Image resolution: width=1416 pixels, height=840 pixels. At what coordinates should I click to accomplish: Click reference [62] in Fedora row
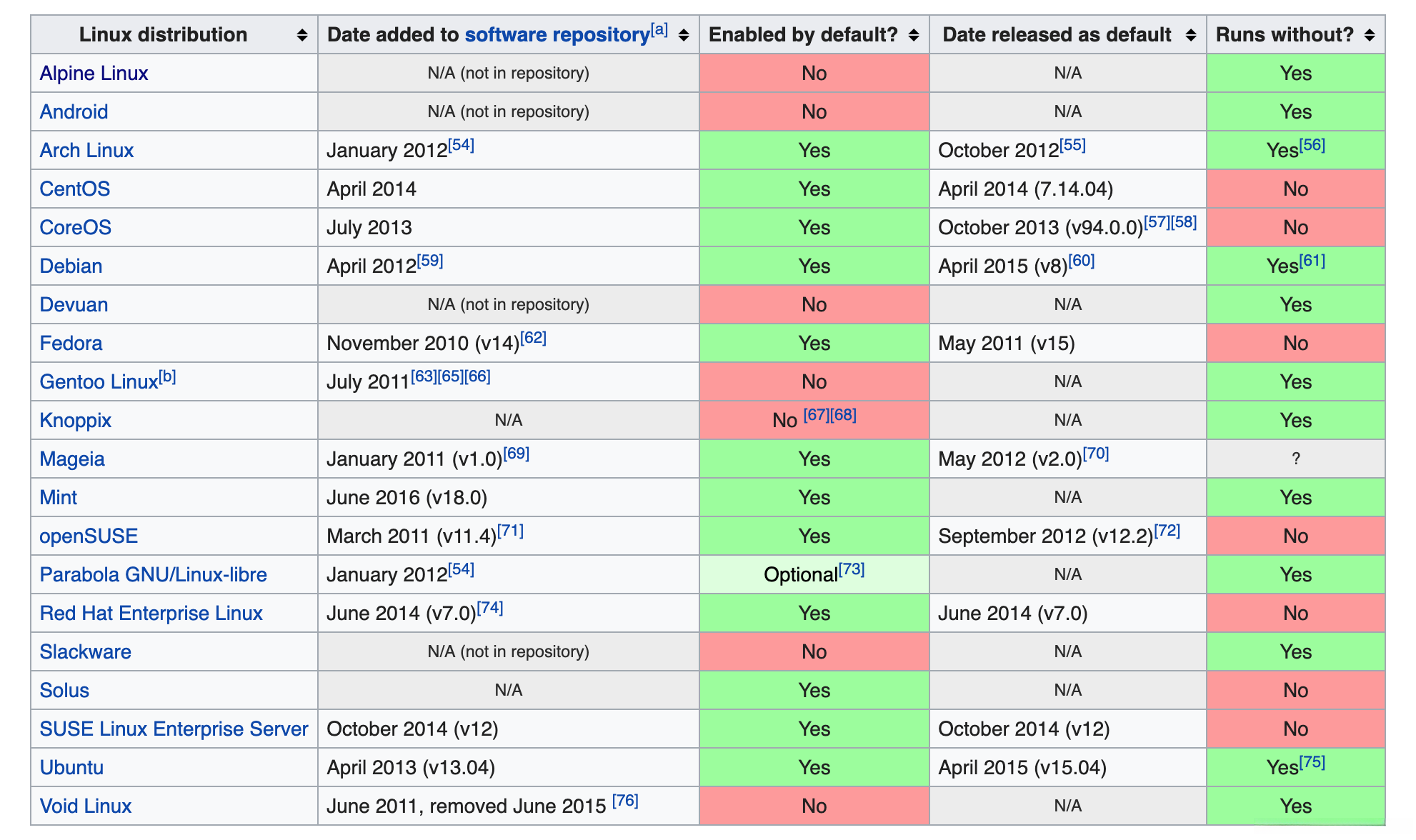point(533,338)
